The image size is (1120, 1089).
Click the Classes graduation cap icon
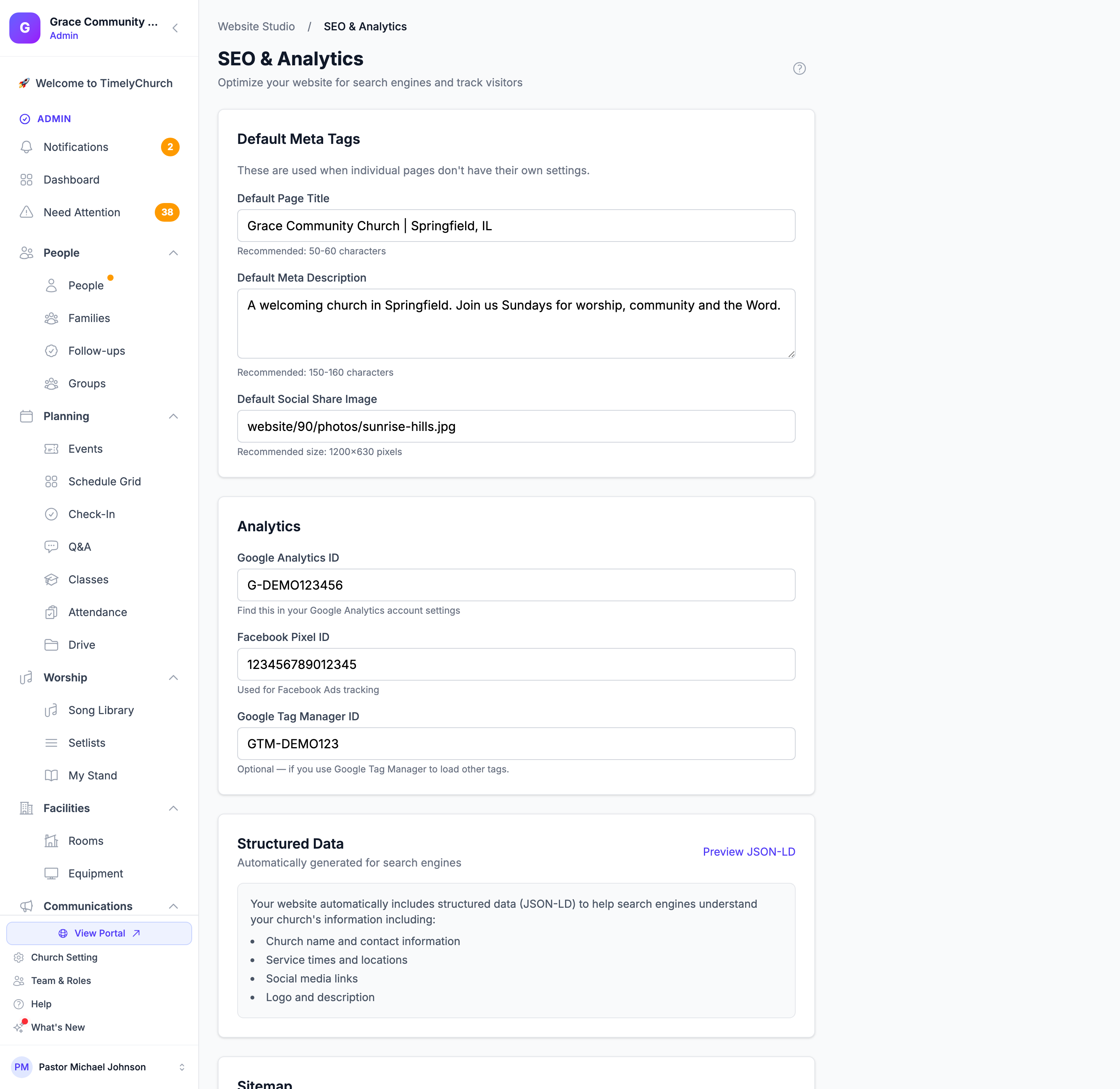[51, 580]
